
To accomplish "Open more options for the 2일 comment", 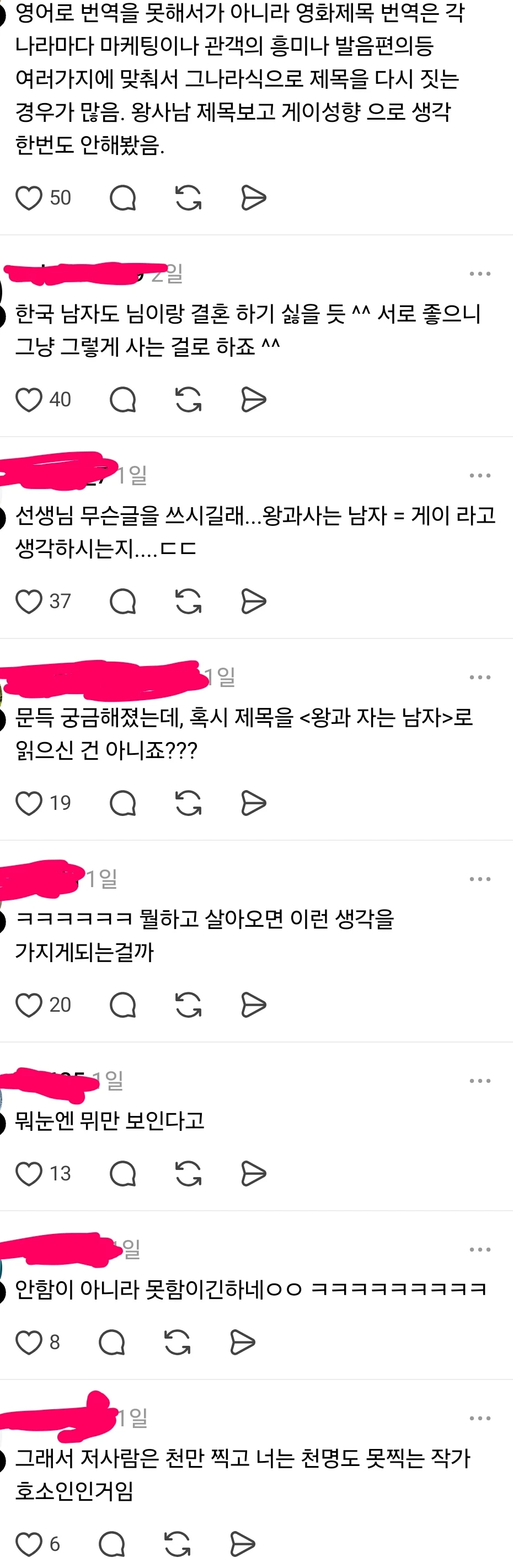I will (x=480, y=274).
